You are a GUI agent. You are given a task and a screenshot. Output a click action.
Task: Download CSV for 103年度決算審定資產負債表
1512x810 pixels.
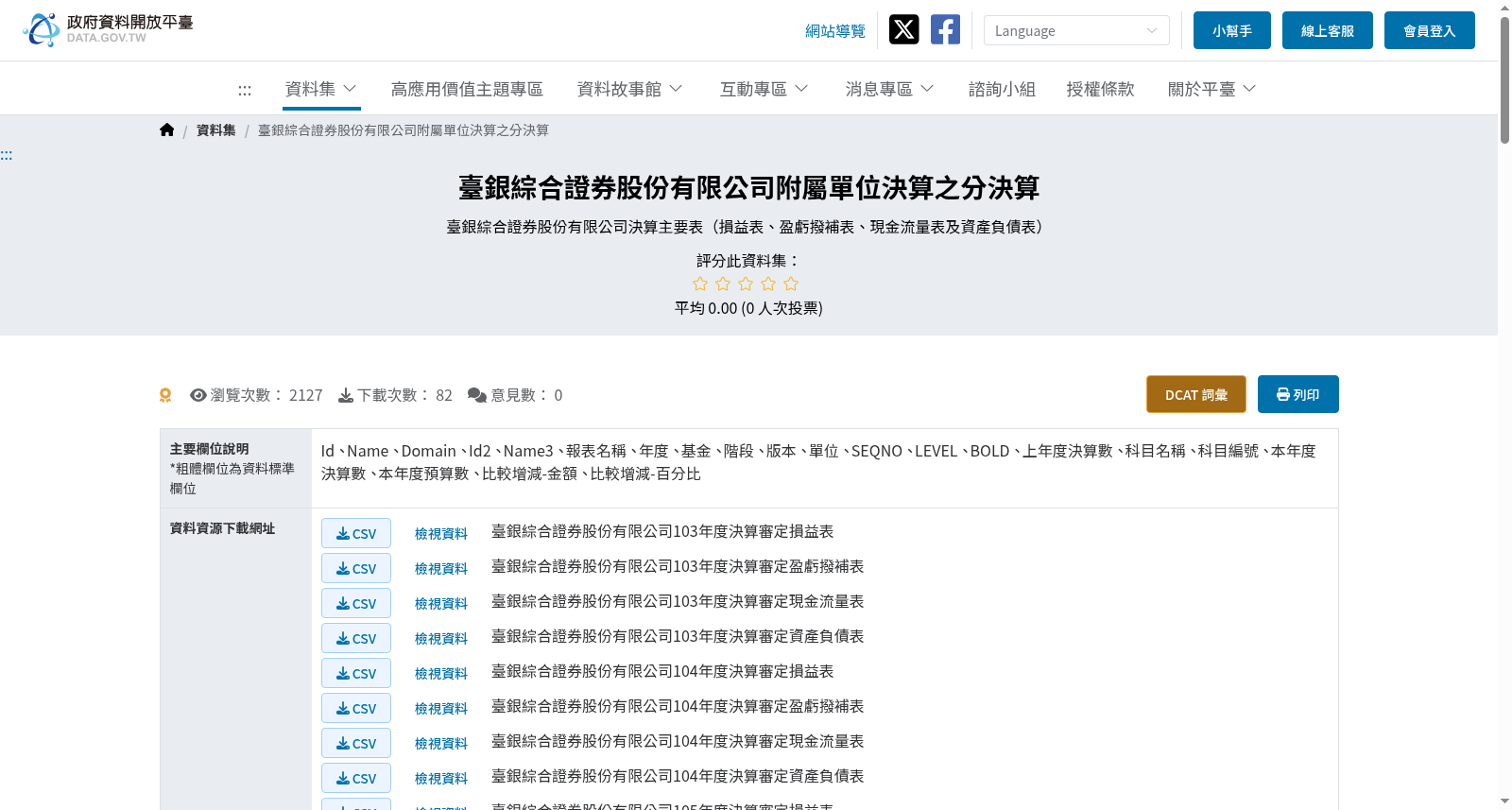(356, 638)
